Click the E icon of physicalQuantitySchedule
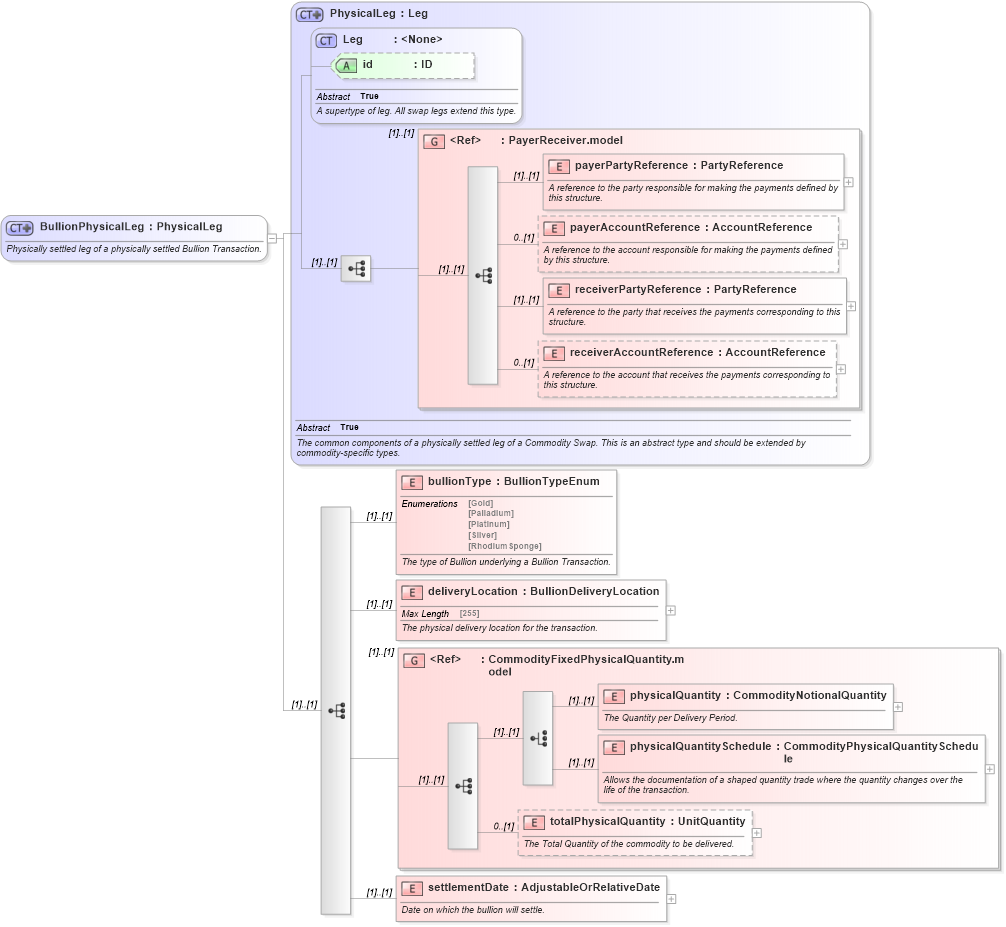Image resolution: width=1006 pixels, height=927 pixels. click(614, 747)
